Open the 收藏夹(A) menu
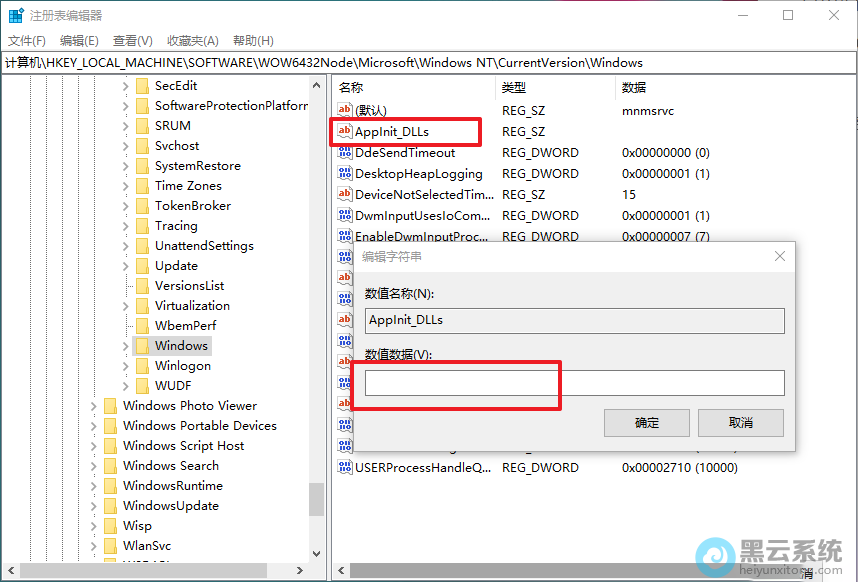This screenshot has width=858, height=582. point(192,41)
